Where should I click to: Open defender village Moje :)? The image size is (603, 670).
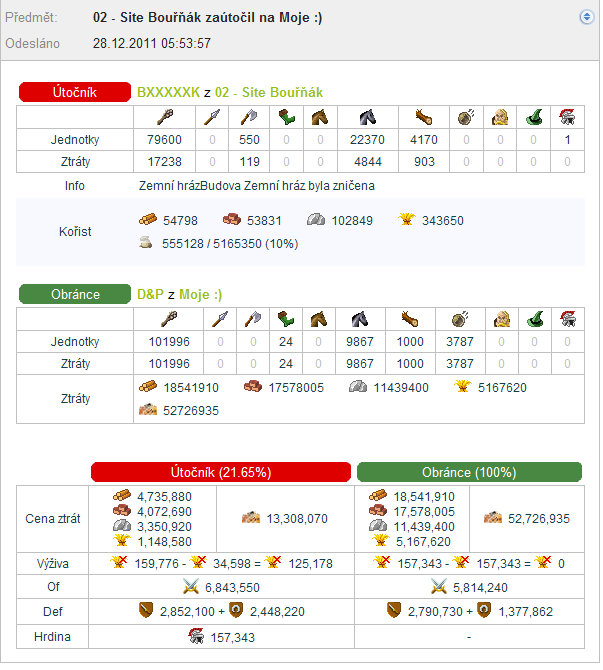coord(200,294)
